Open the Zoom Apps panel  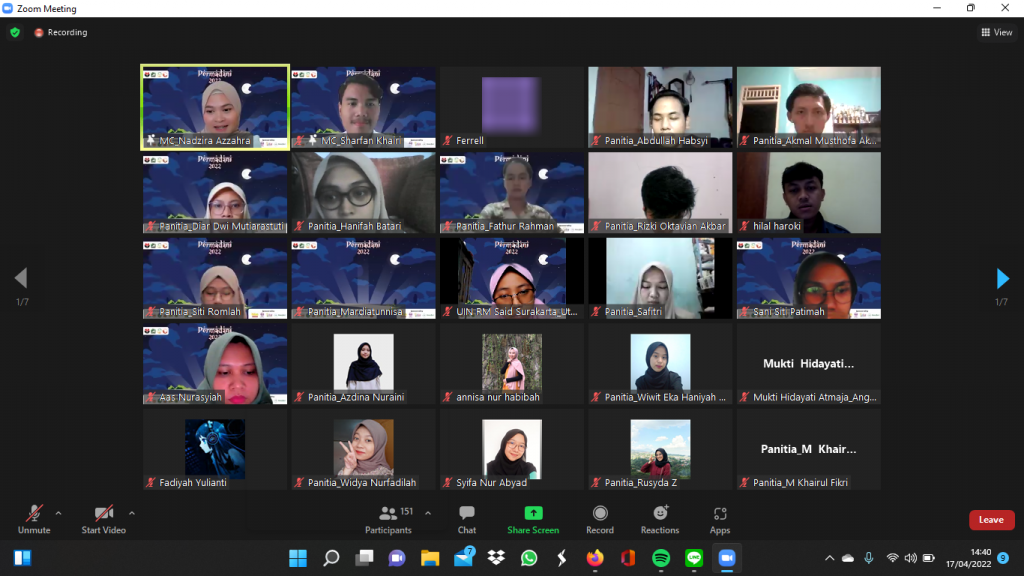(x=720, y=518)
